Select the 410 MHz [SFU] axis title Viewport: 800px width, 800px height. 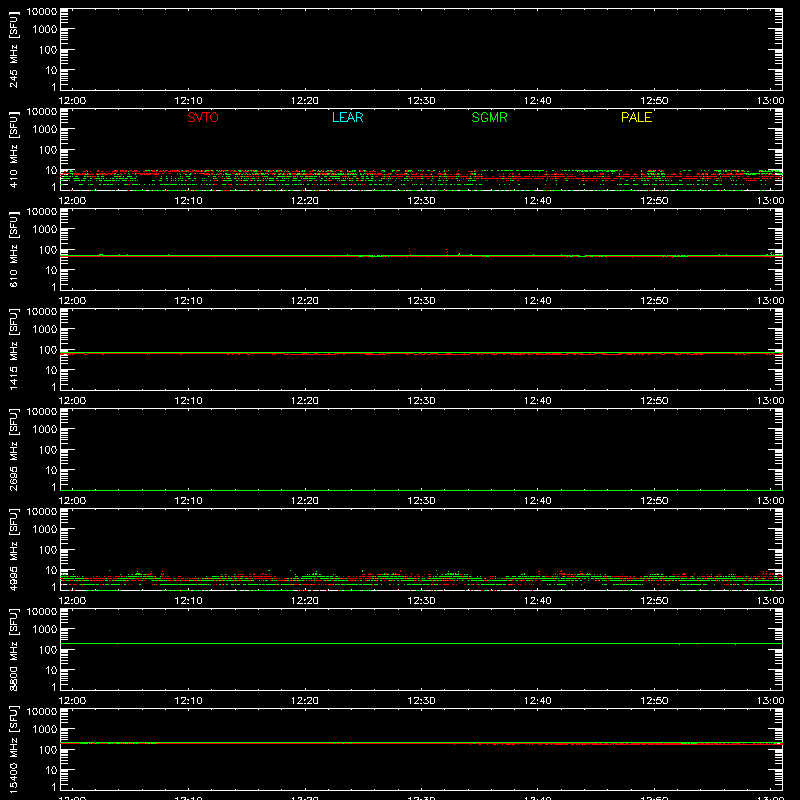(14, 149)
